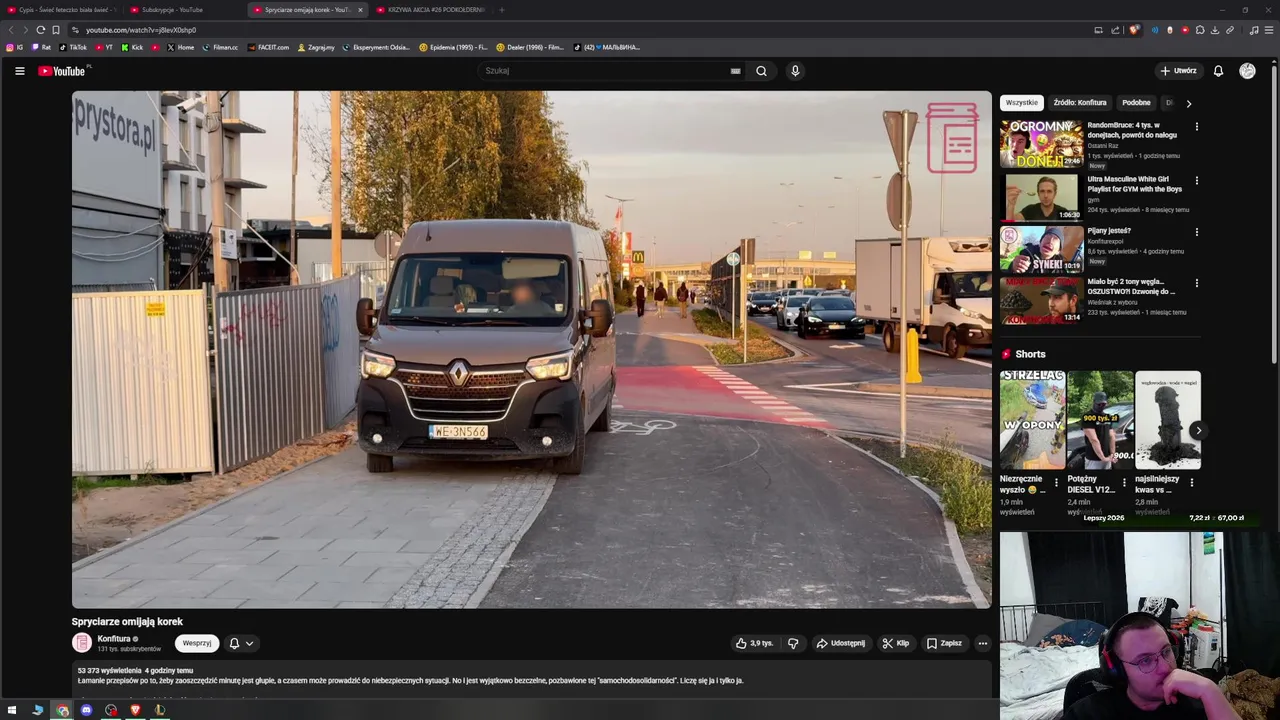Dislike the video
The height and width of the screenshot is (720, 1280).
[x=793, y=643]
